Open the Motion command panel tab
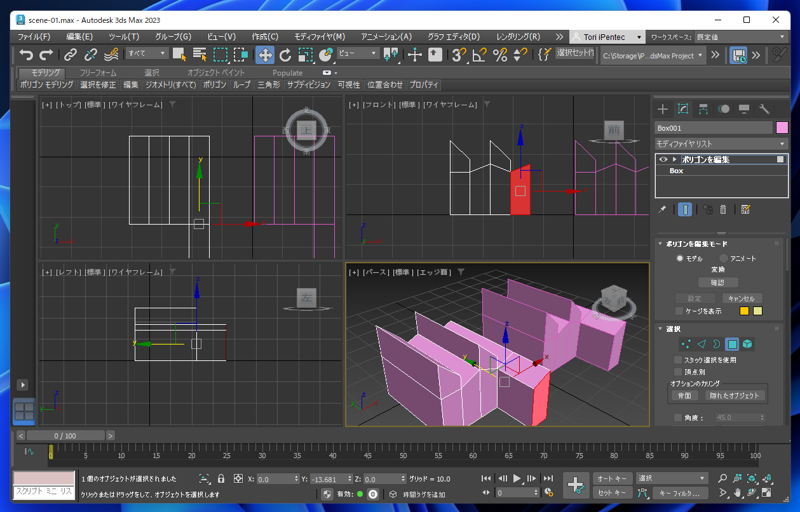The width and height of the screenshot is (800, 512). click(723, 109)
